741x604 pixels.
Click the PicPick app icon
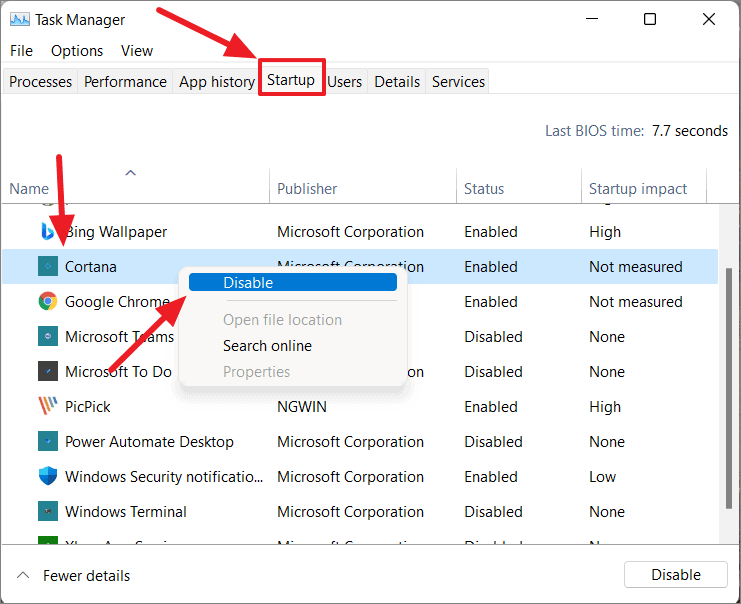tap(48, 406)
